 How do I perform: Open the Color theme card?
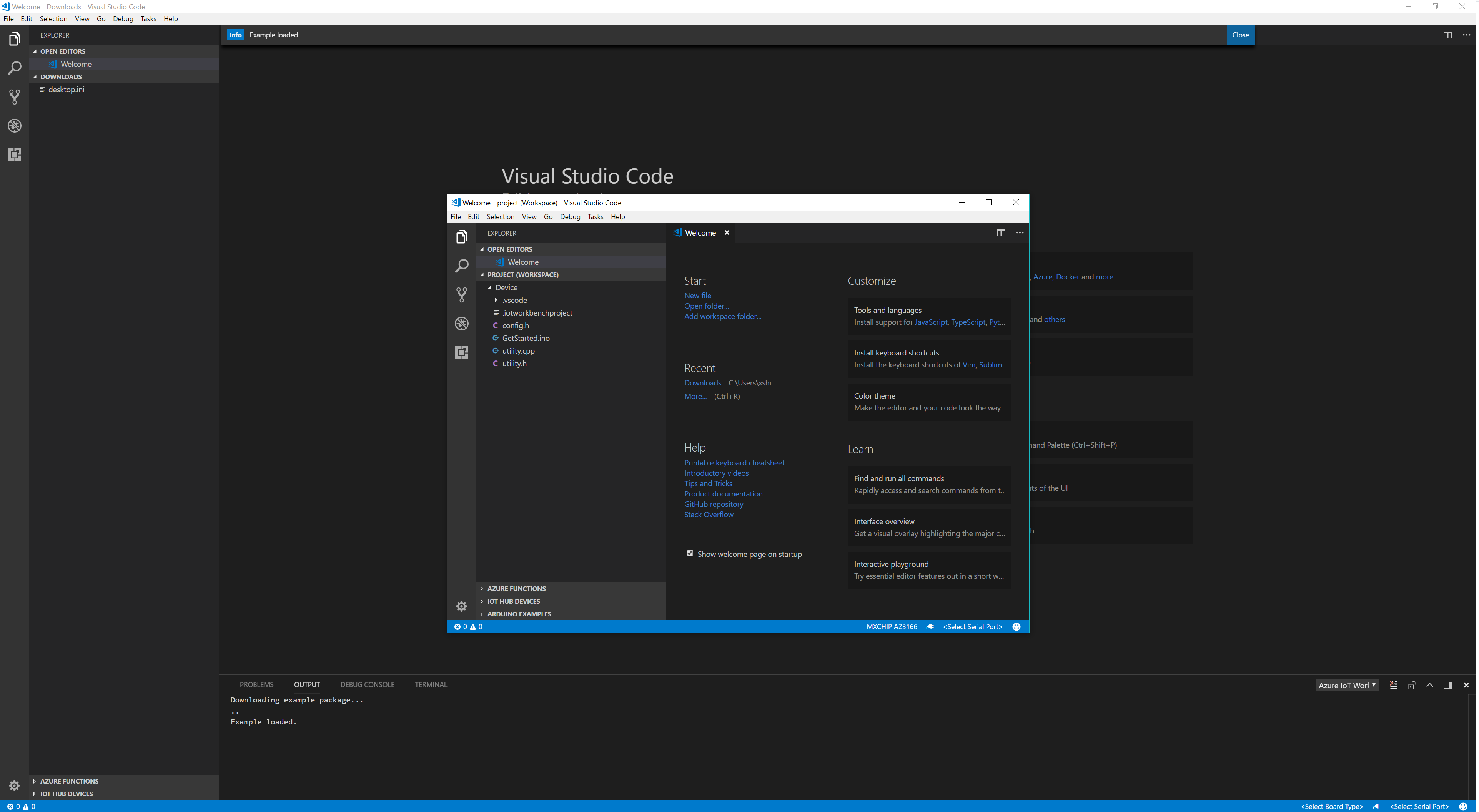pyautogui.click(x=929, y=402)
